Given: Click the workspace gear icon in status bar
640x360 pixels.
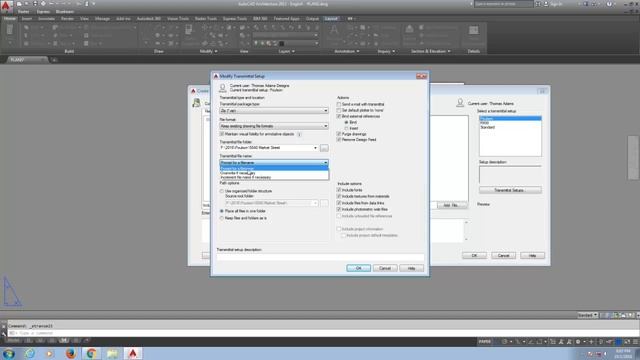Looking at the screenshot, I should (x=578, y=342).
